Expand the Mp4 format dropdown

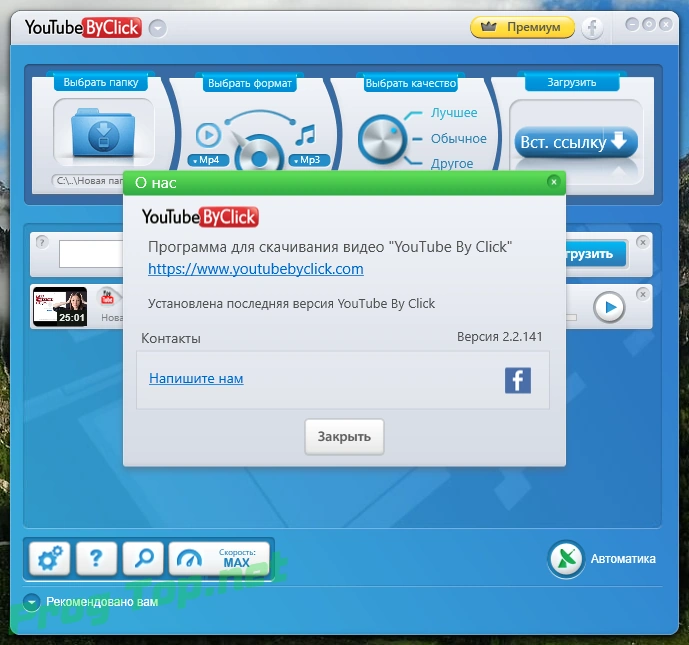point(208,160)
